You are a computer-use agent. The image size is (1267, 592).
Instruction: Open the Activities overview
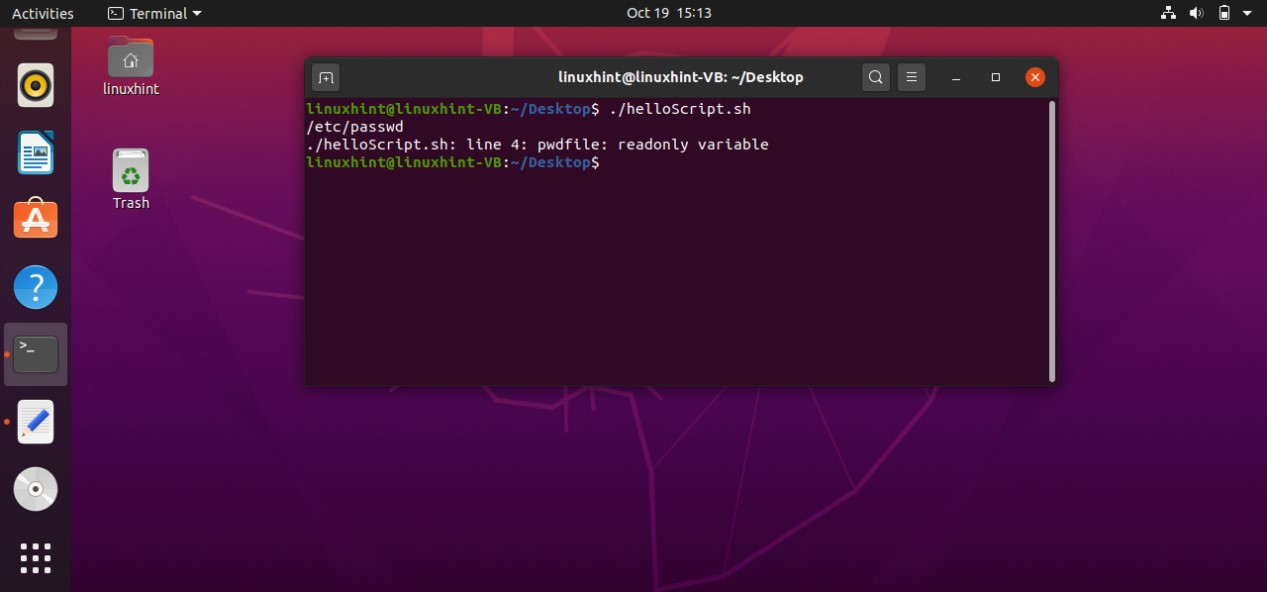[x=43, y=13]
